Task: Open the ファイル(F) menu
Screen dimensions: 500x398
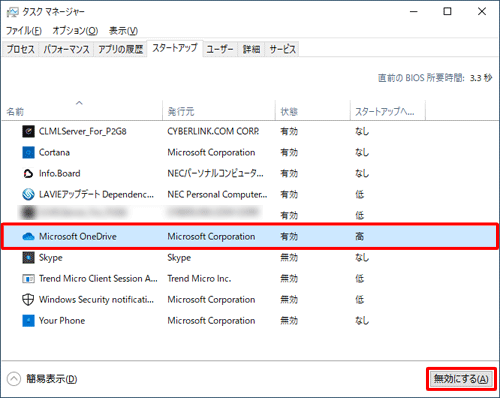Action: pos(24,31)
